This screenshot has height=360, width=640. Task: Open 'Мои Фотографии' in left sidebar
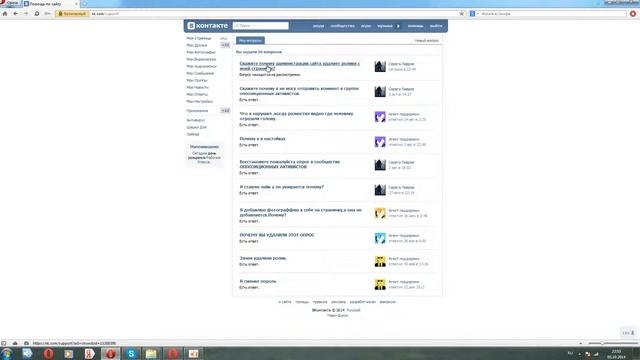tap(201, 52)
